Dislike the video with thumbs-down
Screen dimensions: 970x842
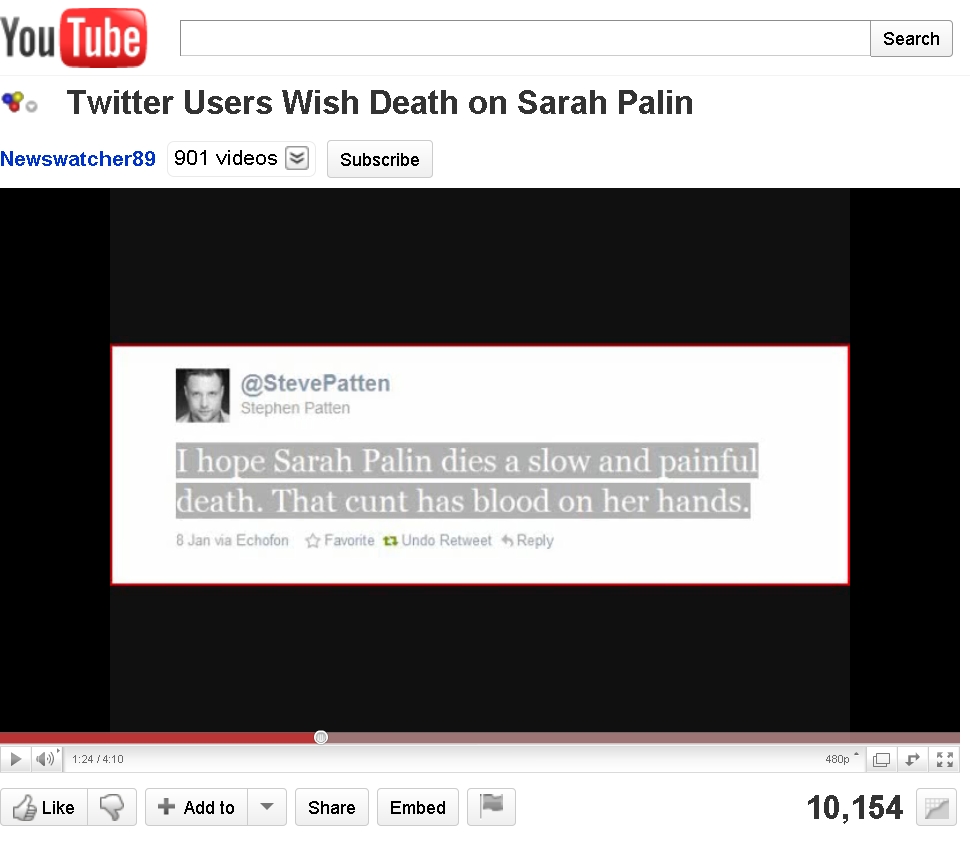(112, 807)
